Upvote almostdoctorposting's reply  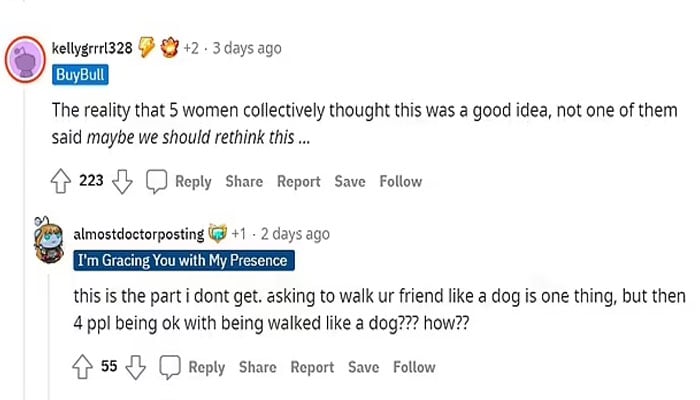tap(82, 367)
